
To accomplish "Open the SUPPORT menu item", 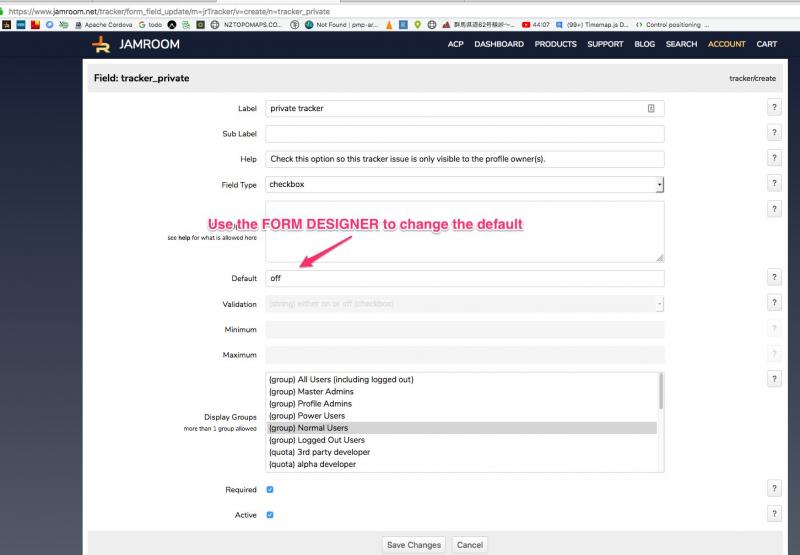I will coord(605,44).
